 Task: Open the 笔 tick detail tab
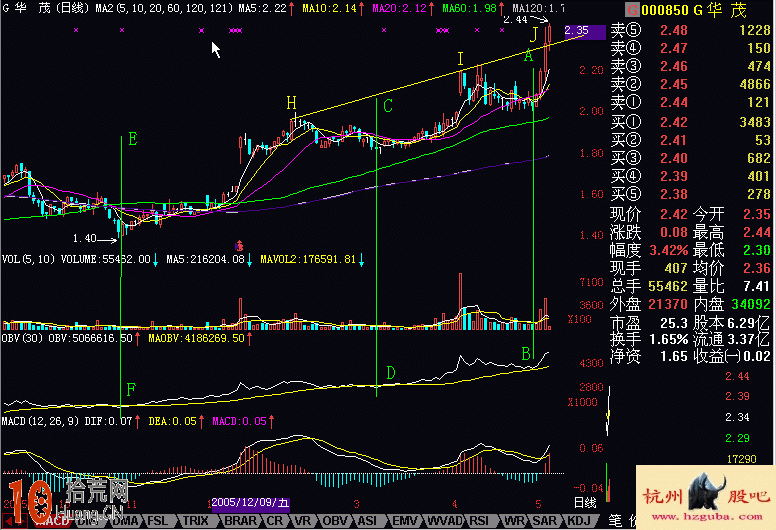(615, 521)
